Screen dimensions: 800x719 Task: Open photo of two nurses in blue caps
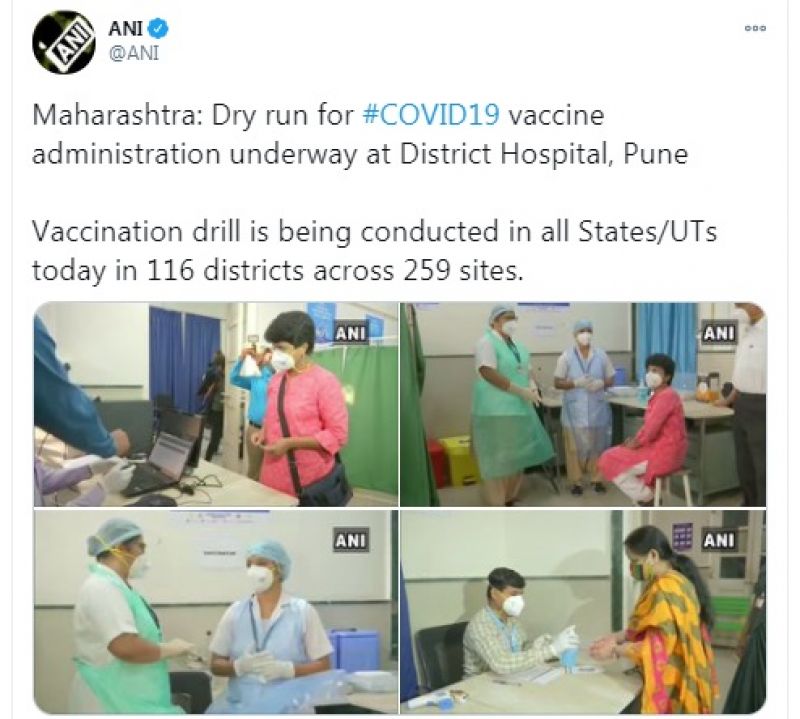216,611
